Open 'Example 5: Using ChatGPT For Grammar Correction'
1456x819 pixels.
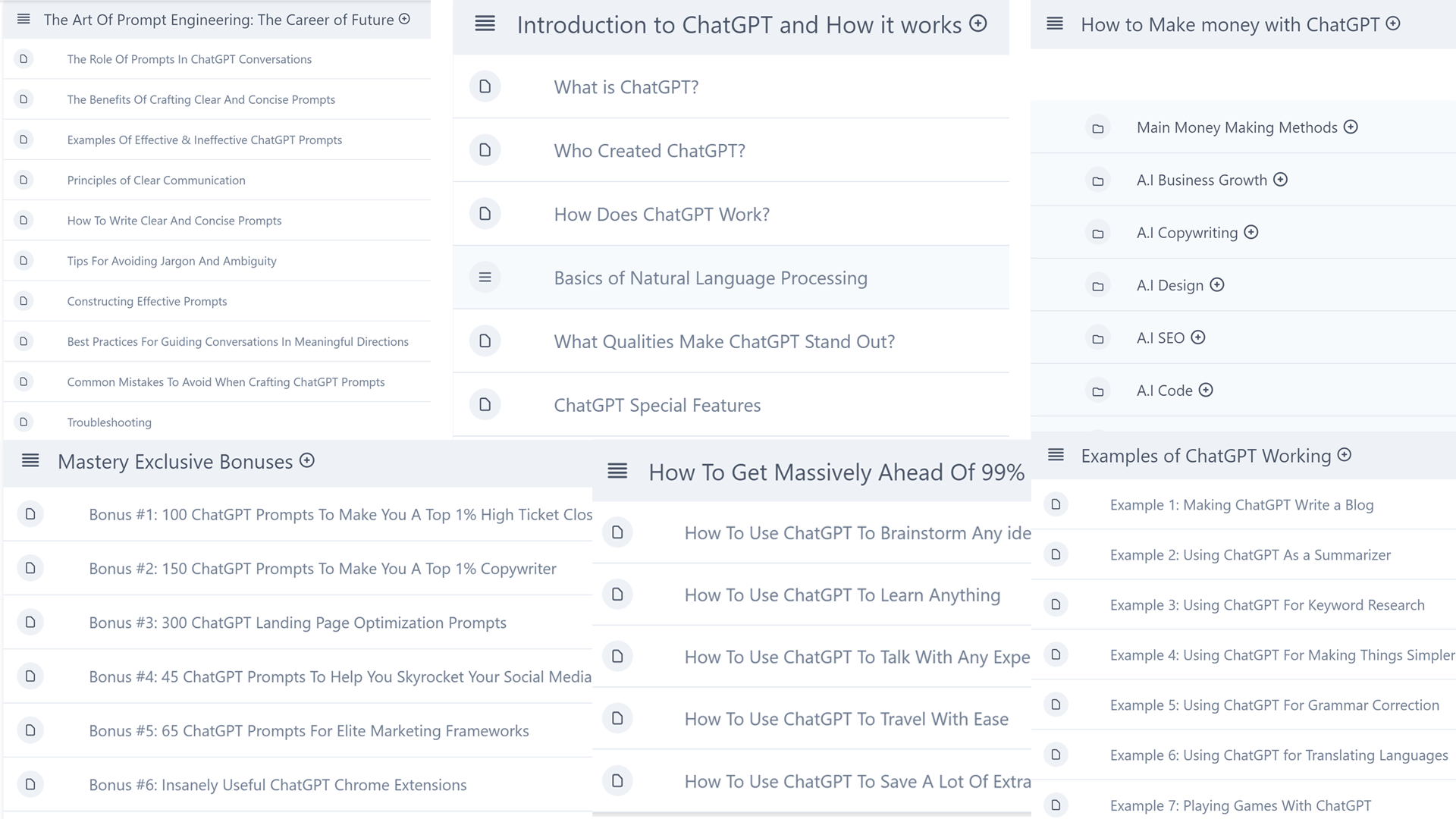[1275, 704]
